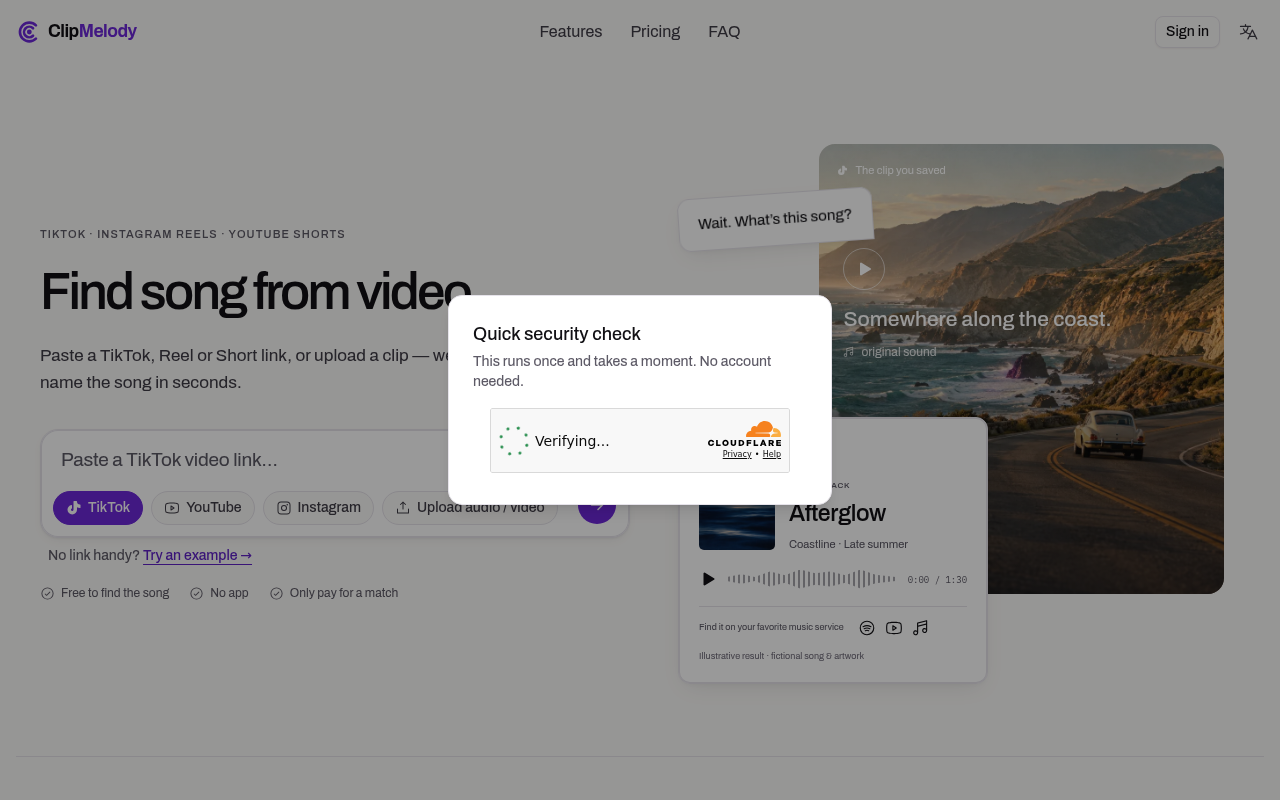Open the Pricing nav item

tap(655, 32)
